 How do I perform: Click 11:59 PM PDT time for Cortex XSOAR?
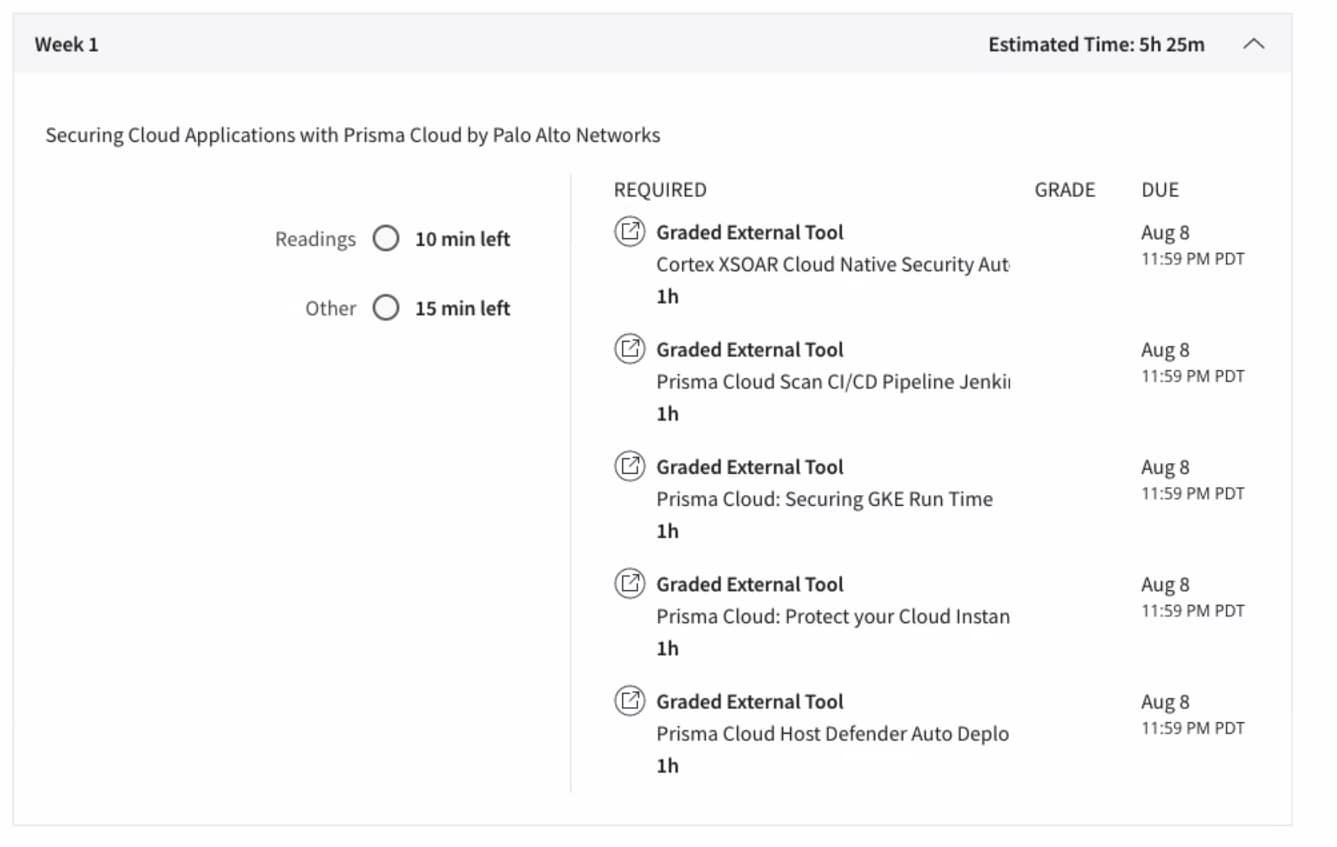tap(1192, 259)
